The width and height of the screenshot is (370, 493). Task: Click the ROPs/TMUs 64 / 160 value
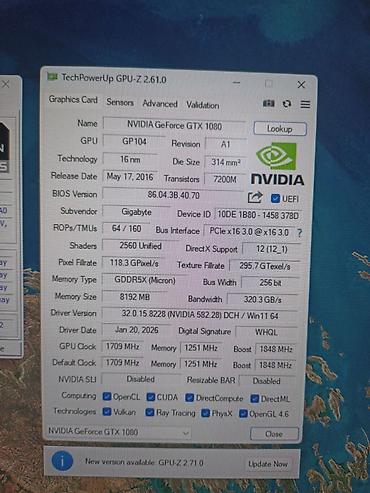pyautogui.click(x=126, y=228)
